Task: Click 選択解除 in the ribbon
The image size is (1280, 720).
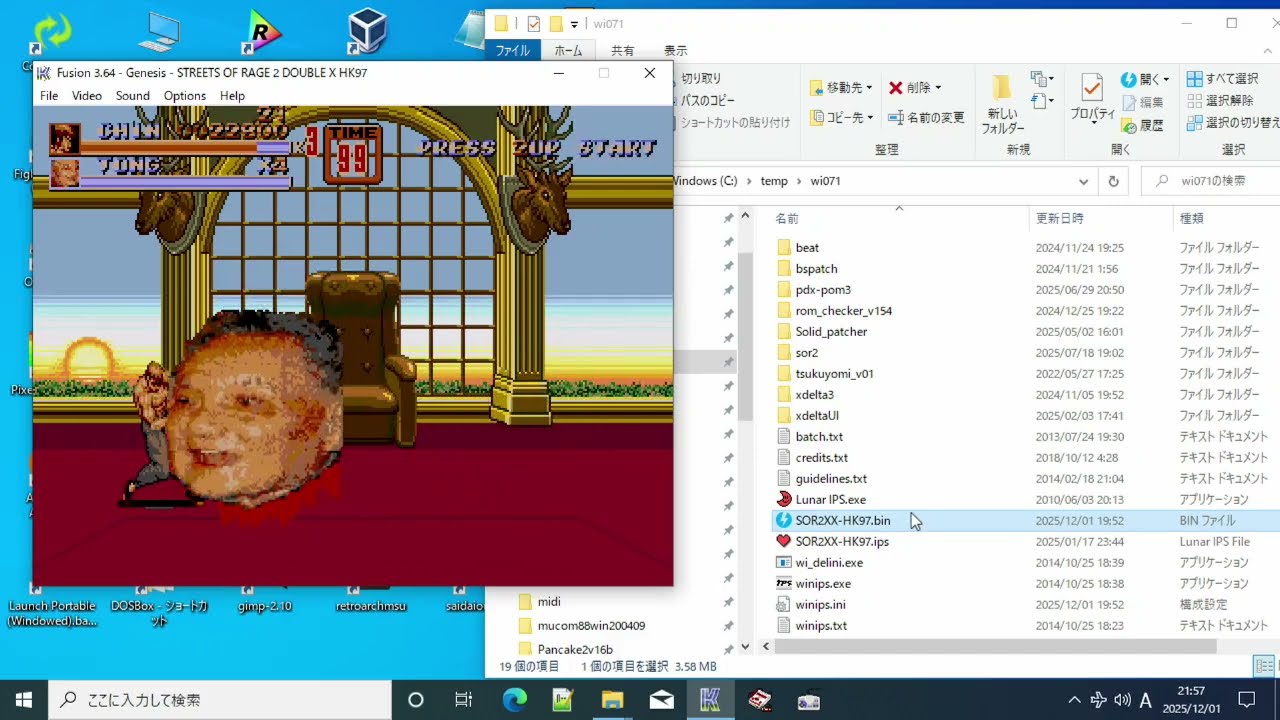Action: point(1220,101)
